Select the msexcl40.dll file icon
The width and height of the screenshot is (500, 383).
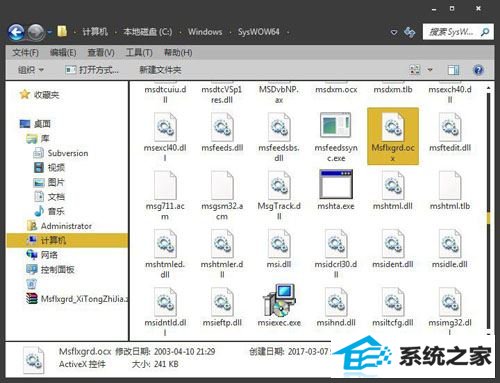point(165,127)
